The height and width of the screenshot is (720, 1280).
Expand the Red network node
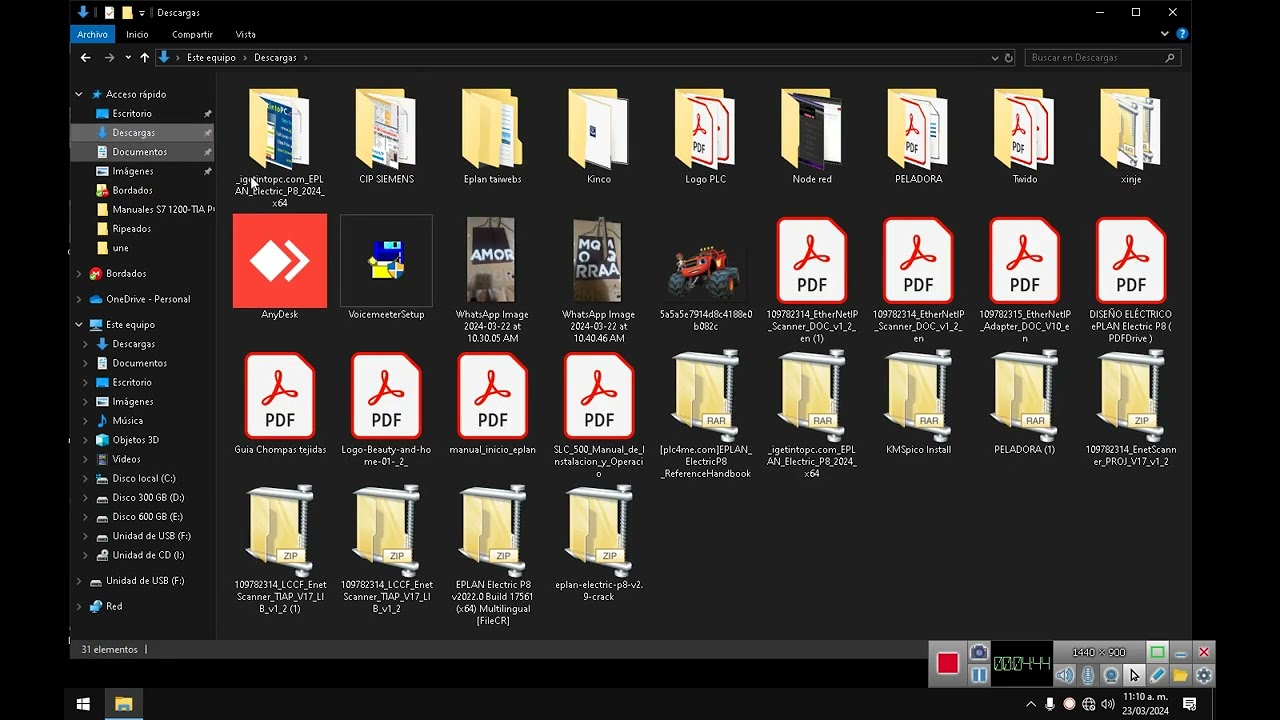(x=79, y=606)
